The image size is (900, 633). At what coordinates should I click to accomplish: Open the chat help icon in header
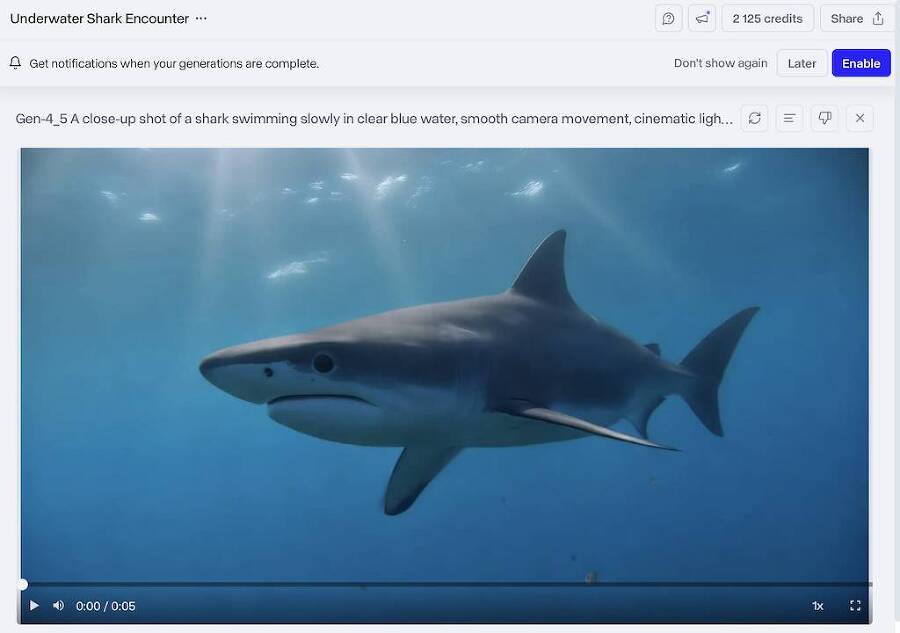pyautogui.click(x=668, y=19)
